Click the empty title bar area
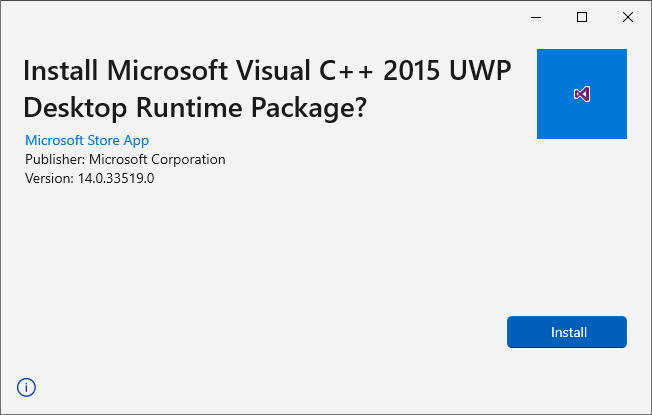The height and width of the screenshot is (415, 652). tap(250, 17)
